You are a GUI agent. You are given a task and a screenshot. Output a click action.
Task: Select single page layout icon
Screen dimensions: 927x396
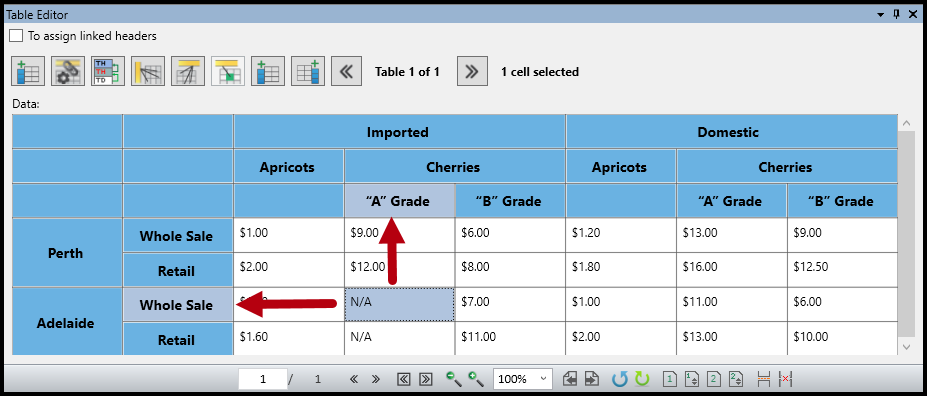click(670, 379)
